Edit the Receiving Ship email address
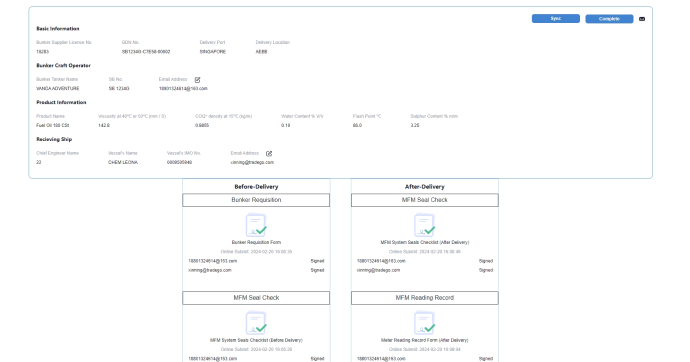 (x=269, y=154)
